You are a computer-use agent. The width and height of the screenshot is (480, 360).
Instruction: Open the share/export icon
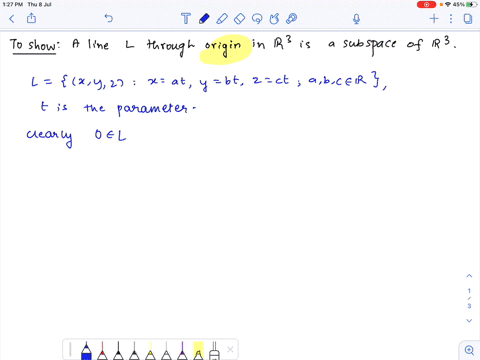point(31,18)
